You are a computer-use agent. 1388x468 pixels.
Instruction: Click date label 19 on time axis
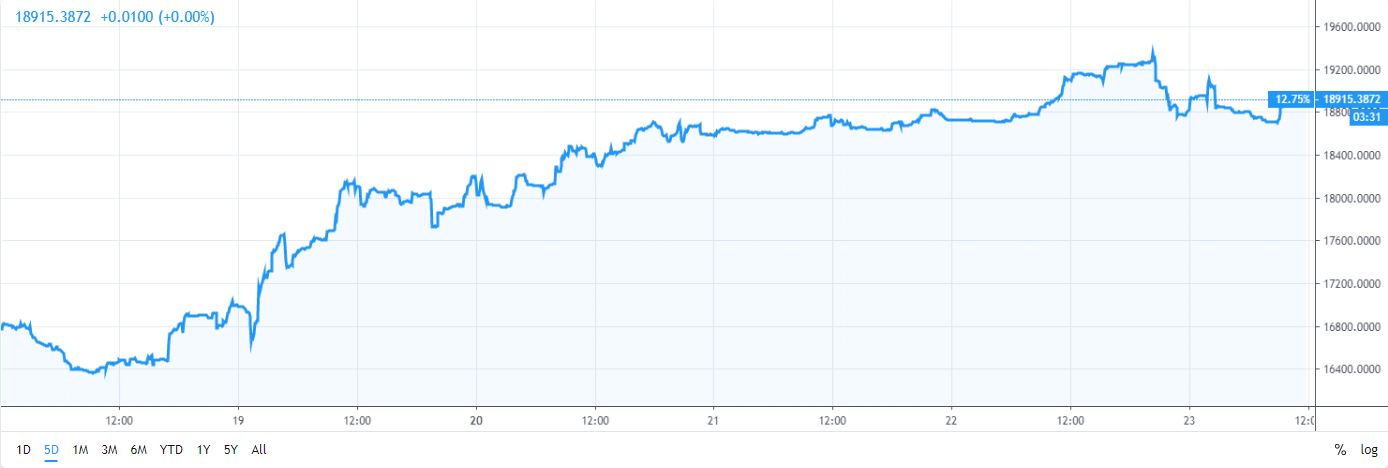coord(238,420)
